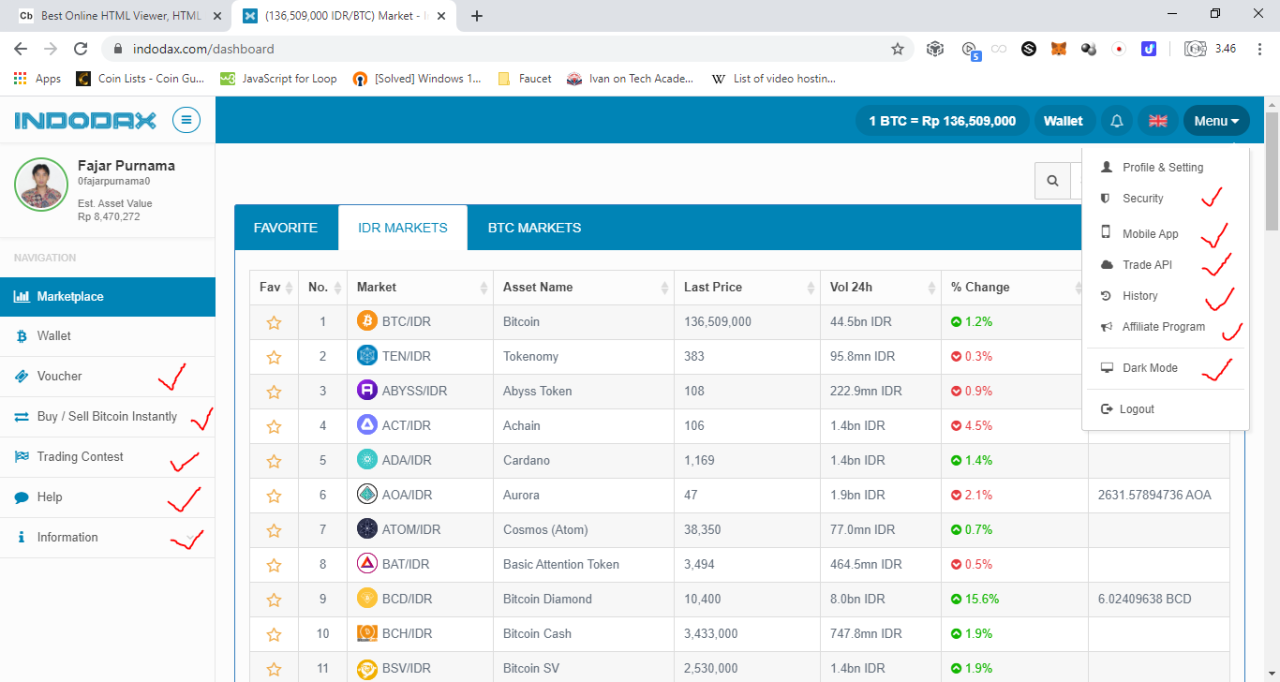The width and height of the screenshot is (1280, 682).
Task: Bookmark page with star icon
Action: pos(897,49)
